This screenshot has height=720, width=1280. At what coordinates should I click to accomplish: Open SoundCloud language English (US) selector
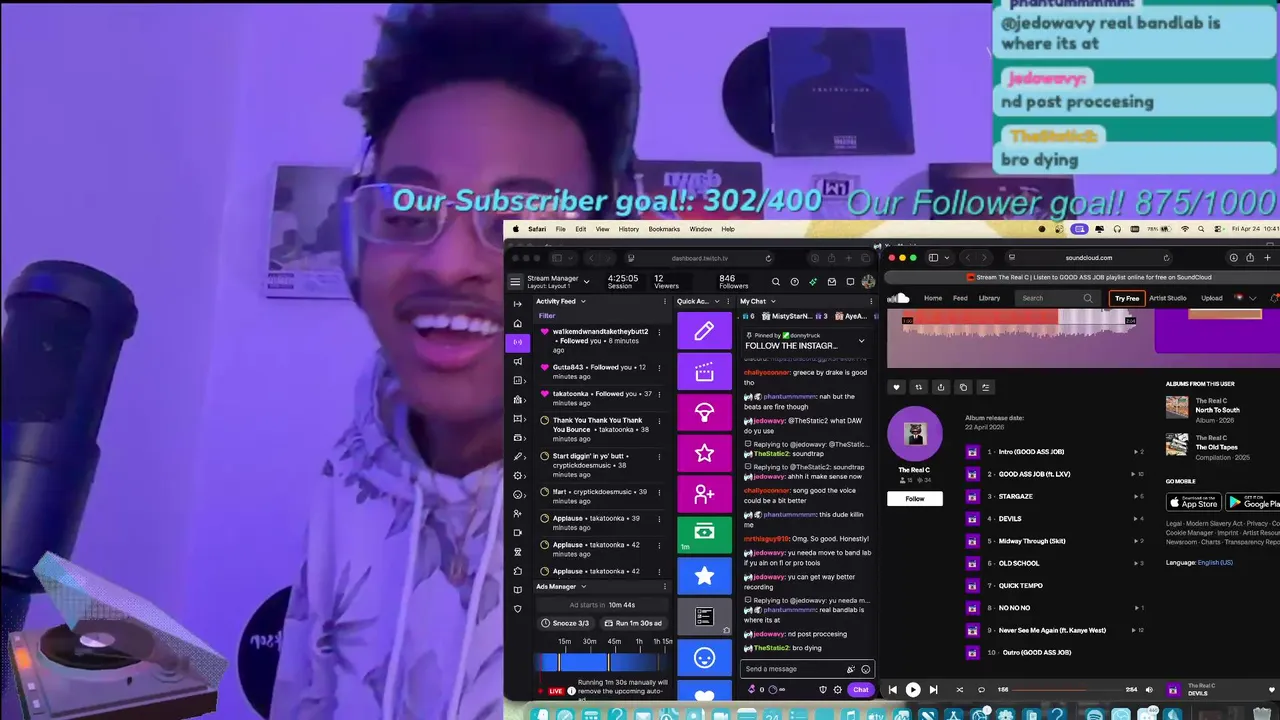(x=1215, y=562)
